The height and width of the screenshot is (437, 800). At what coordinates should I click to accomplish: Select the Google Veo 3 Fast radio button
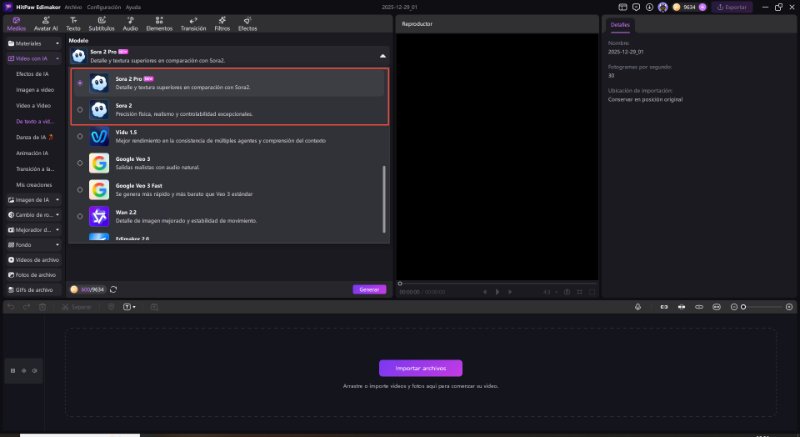pyautogui.click(x=80, y=190)
